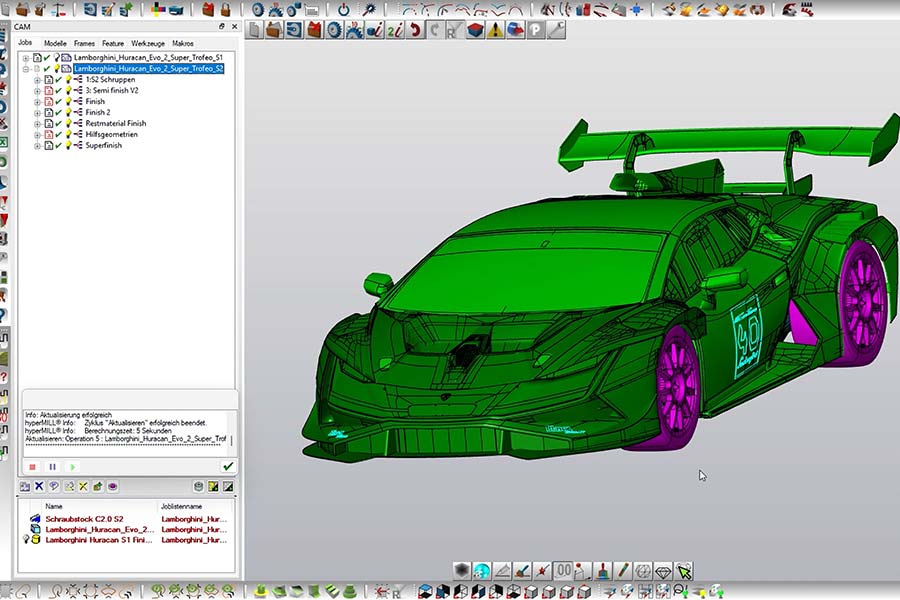Open the Feature tab
900x600 pixels.
113,43
